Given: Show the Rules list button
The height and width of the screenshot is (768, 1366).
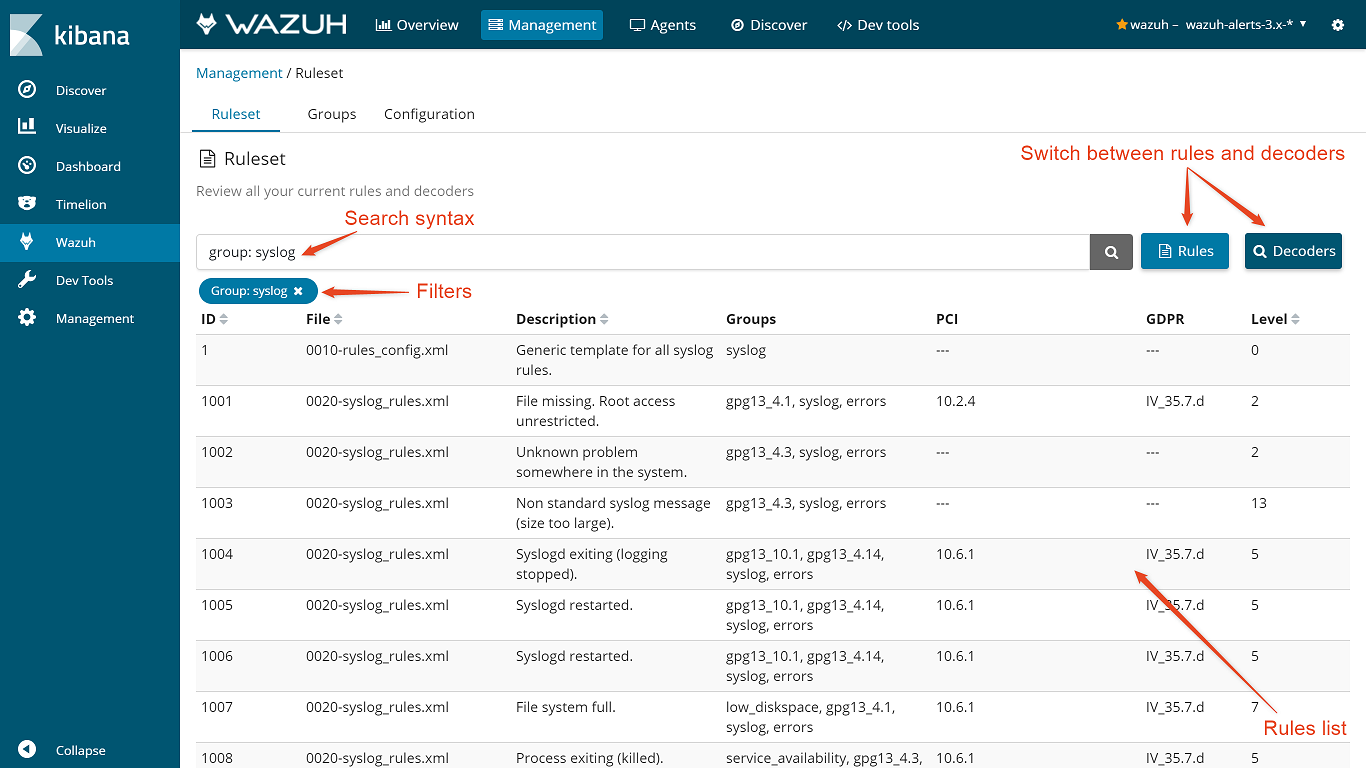Looking at the screenshot, I should click(1185, 251).
